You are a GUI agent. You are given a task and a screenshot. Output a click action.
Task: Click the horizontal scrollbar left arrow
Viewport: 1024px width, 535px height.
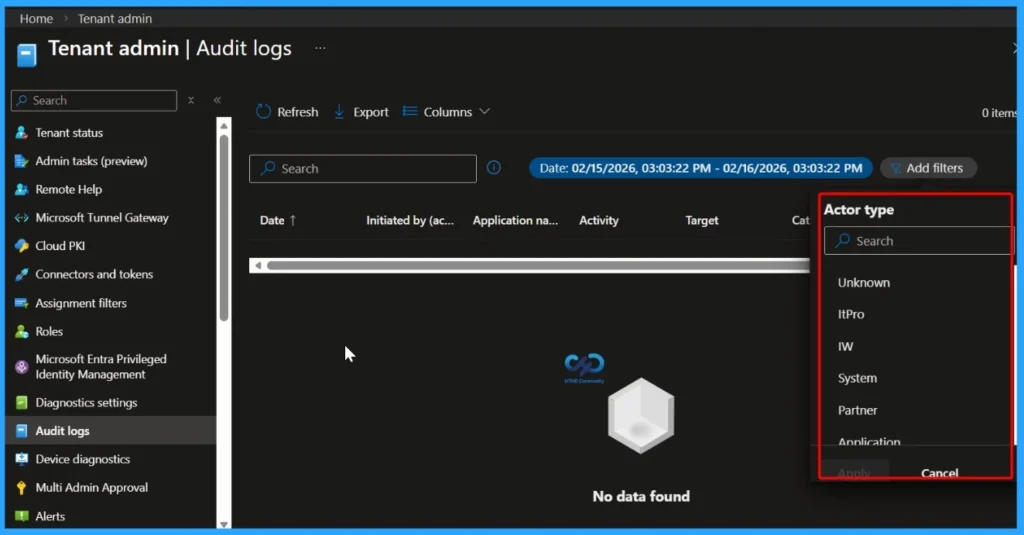[258, 265]
